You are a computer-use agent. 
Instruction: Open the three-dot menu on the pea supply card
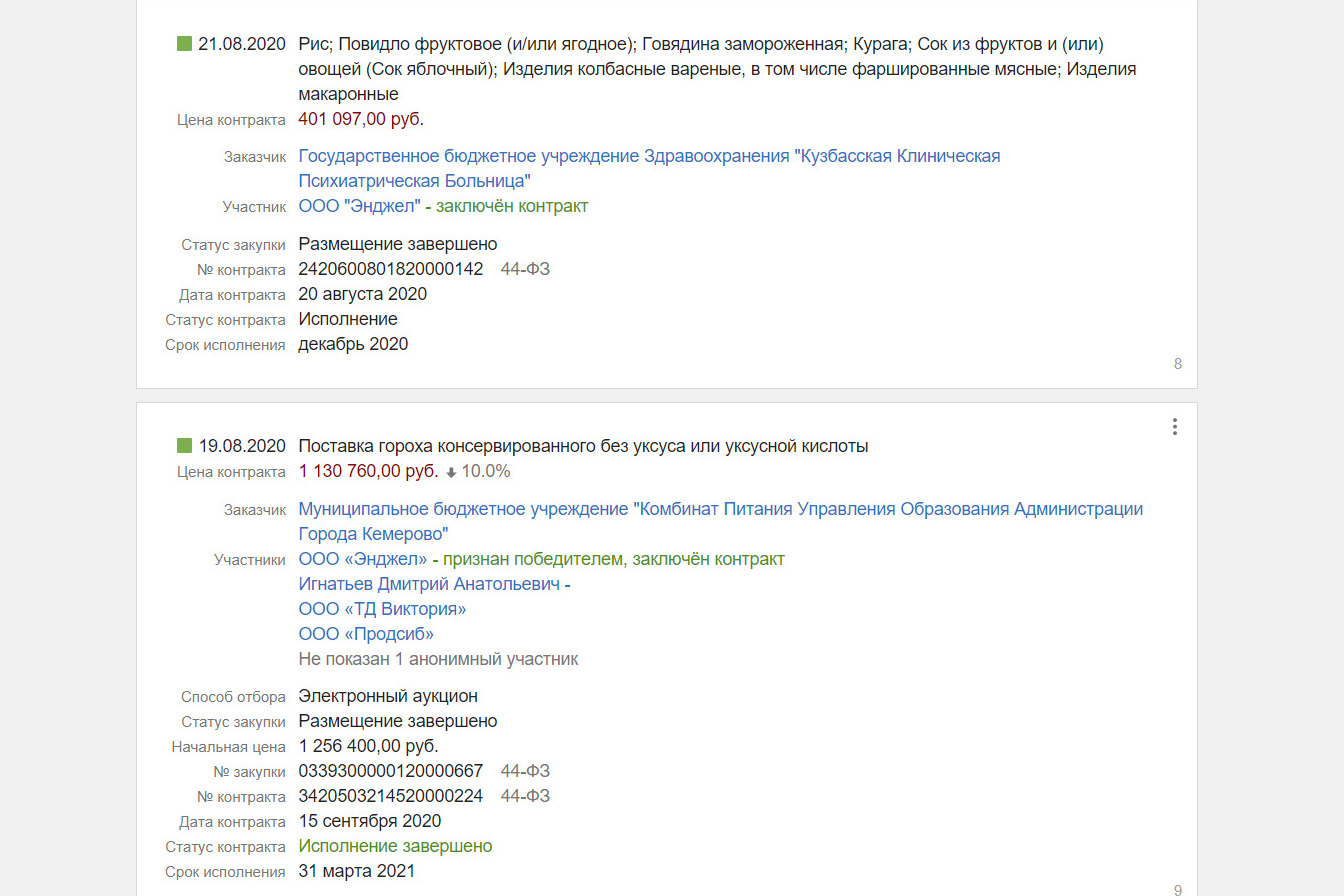tap(1174, 427)
